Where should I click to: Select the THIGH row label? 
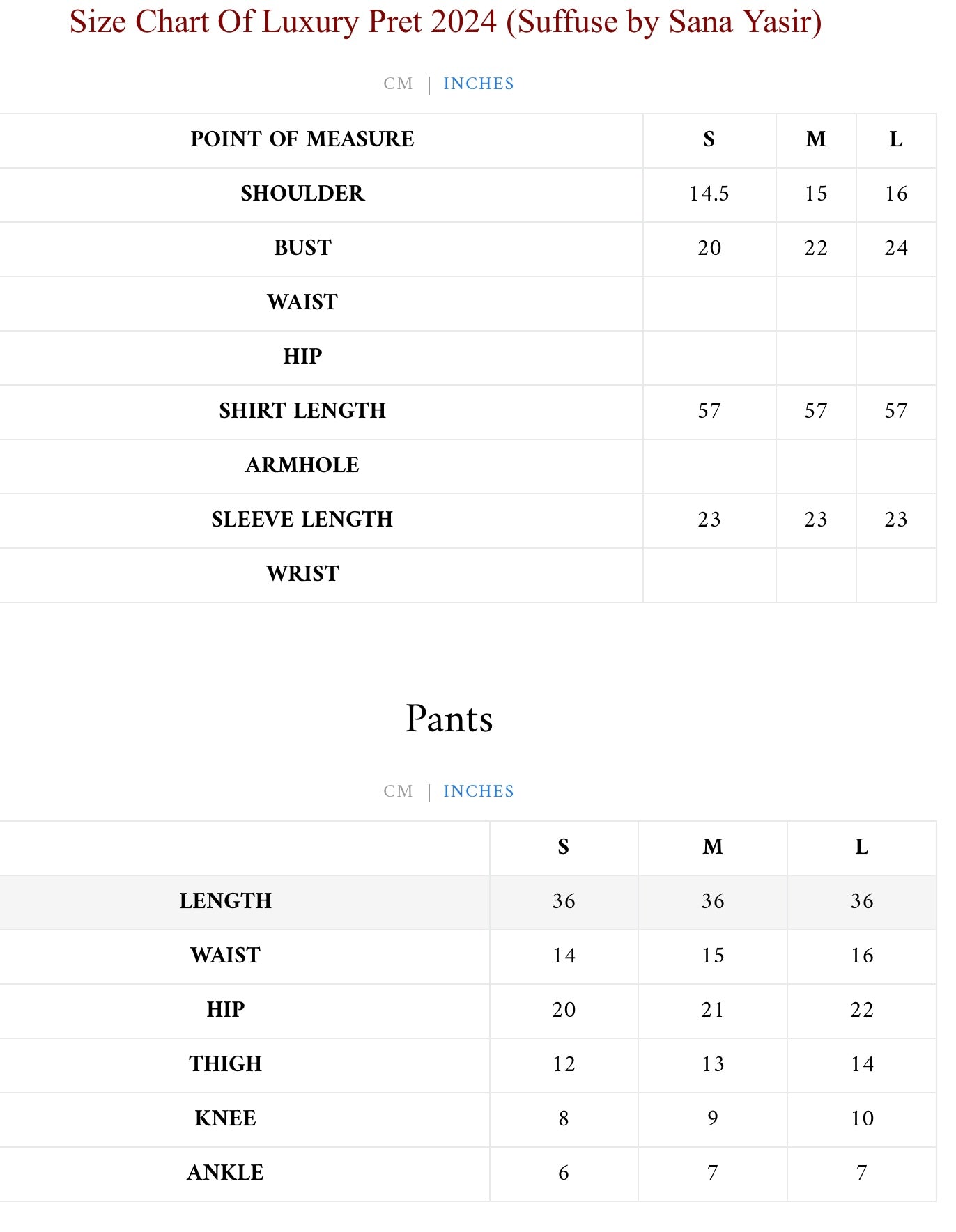point(225,1064)
